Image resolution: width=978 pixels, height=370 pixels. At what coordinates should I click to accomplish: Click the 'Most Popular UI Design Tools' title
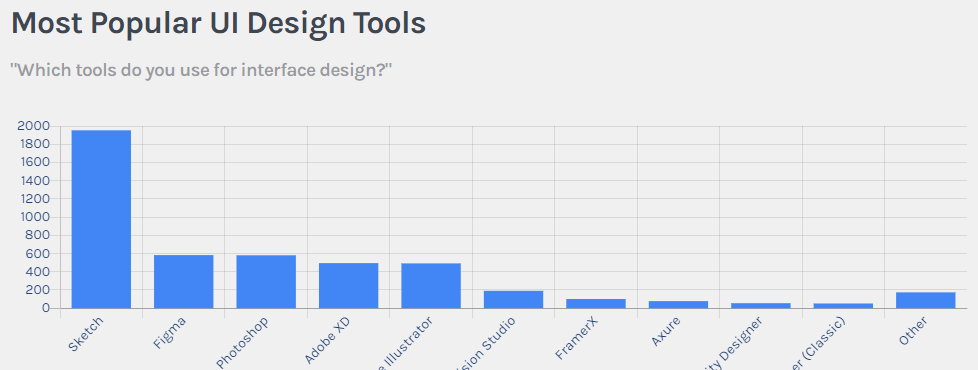(218, 23)
